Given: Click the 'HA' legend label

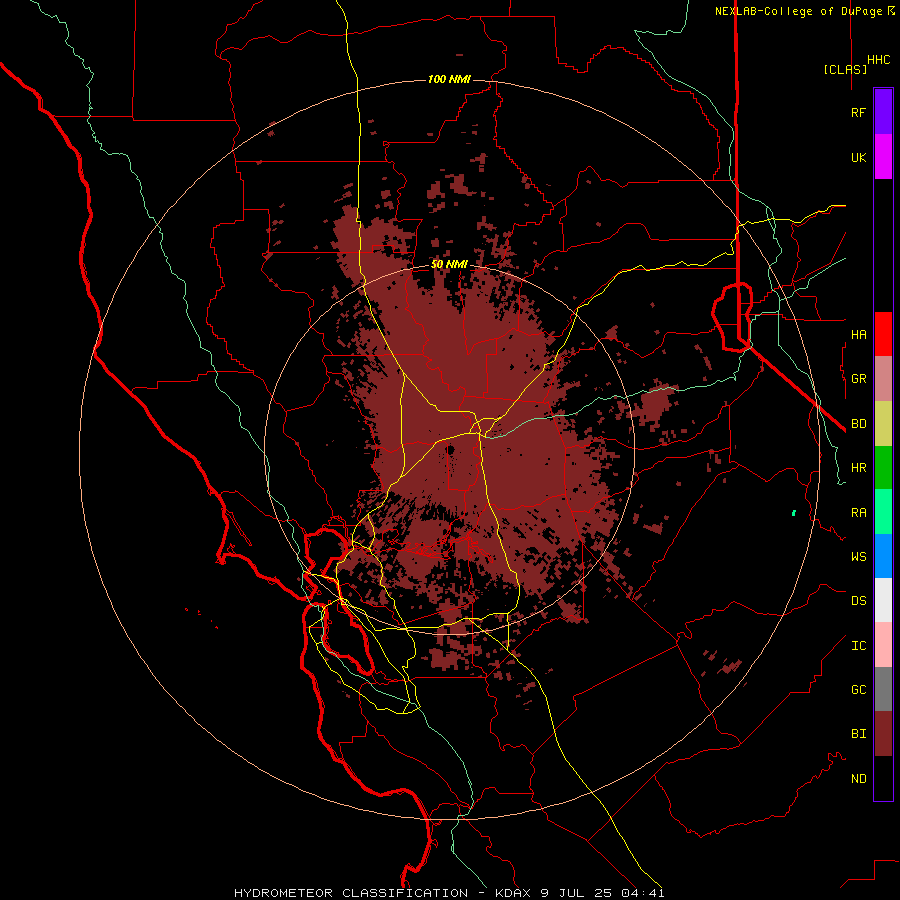Looking at the screenshot, I should (x=858, y=334).
